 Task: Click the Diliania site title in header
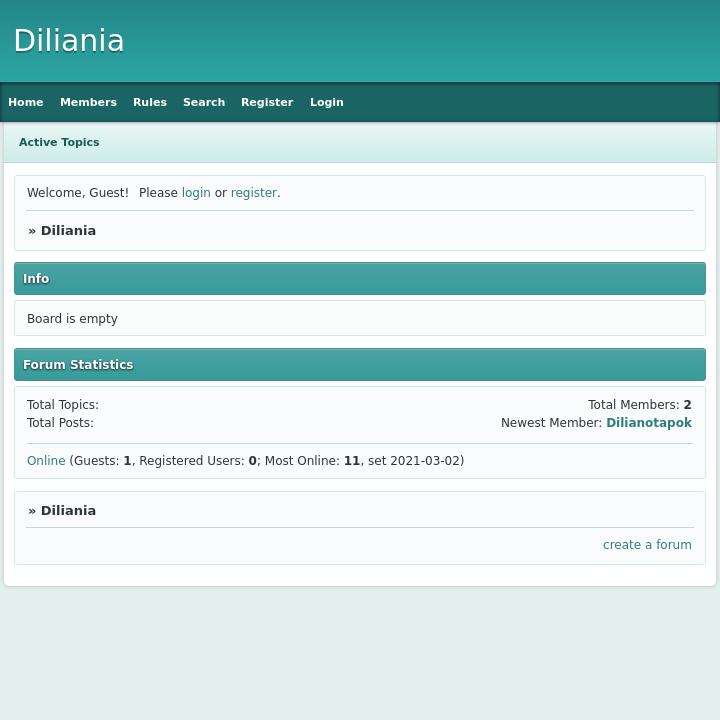(x=69, y=41)
